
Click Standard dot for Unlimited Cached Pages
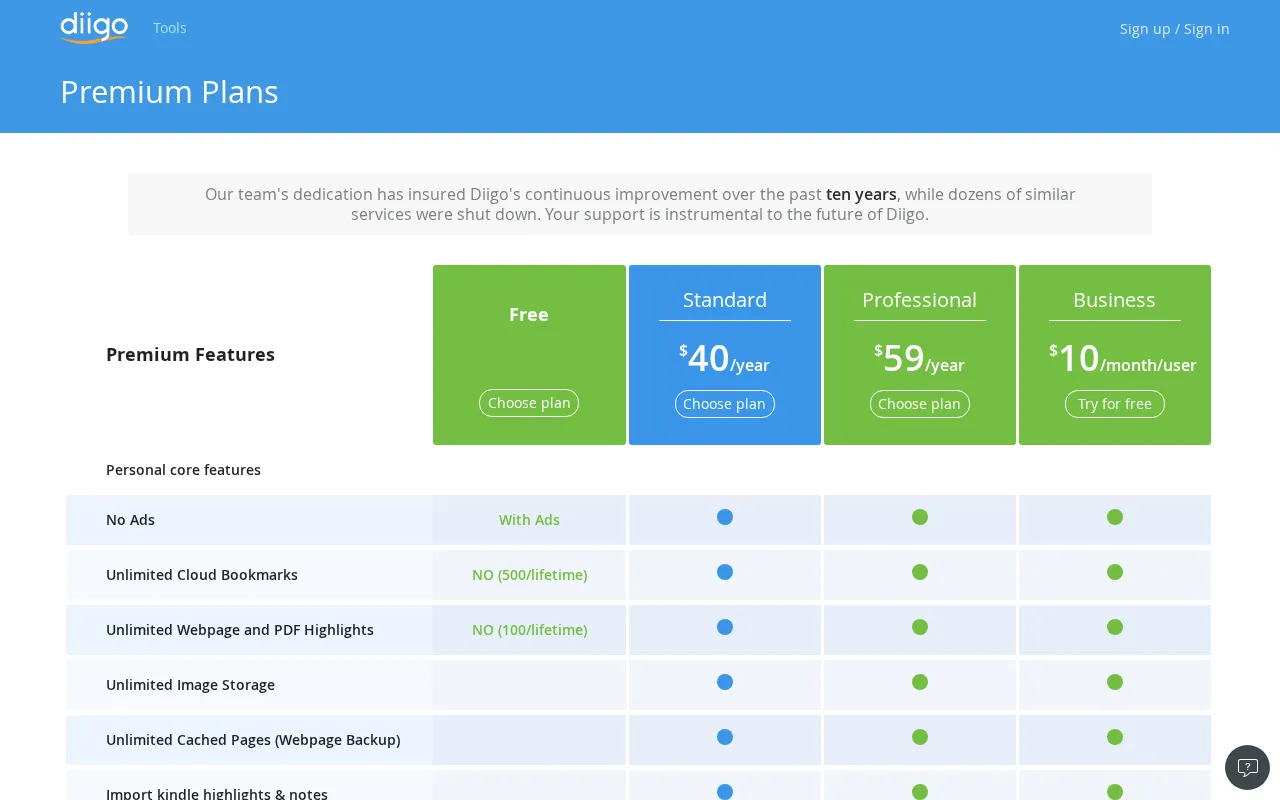click(x=725, y=737)
